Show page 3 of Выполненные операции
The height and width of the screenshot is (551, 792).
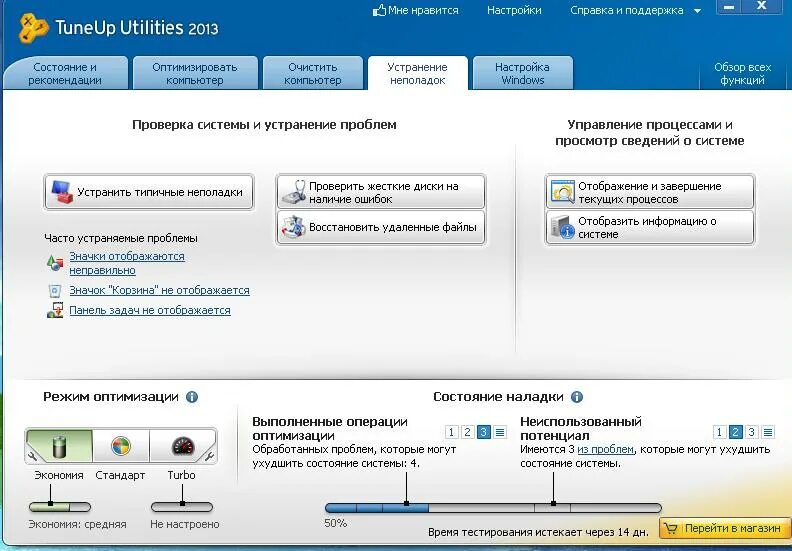(x=483, y=432)
